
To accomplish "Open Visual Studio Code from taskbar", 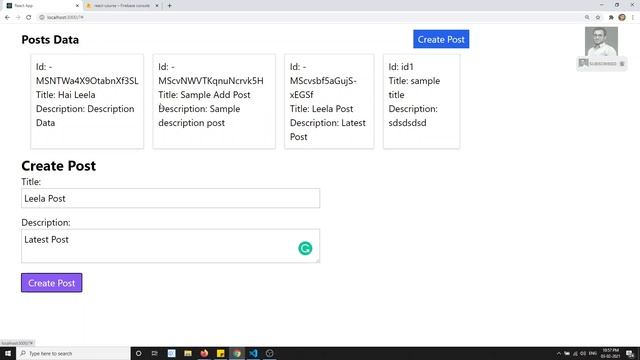I will tap(253, 353).
